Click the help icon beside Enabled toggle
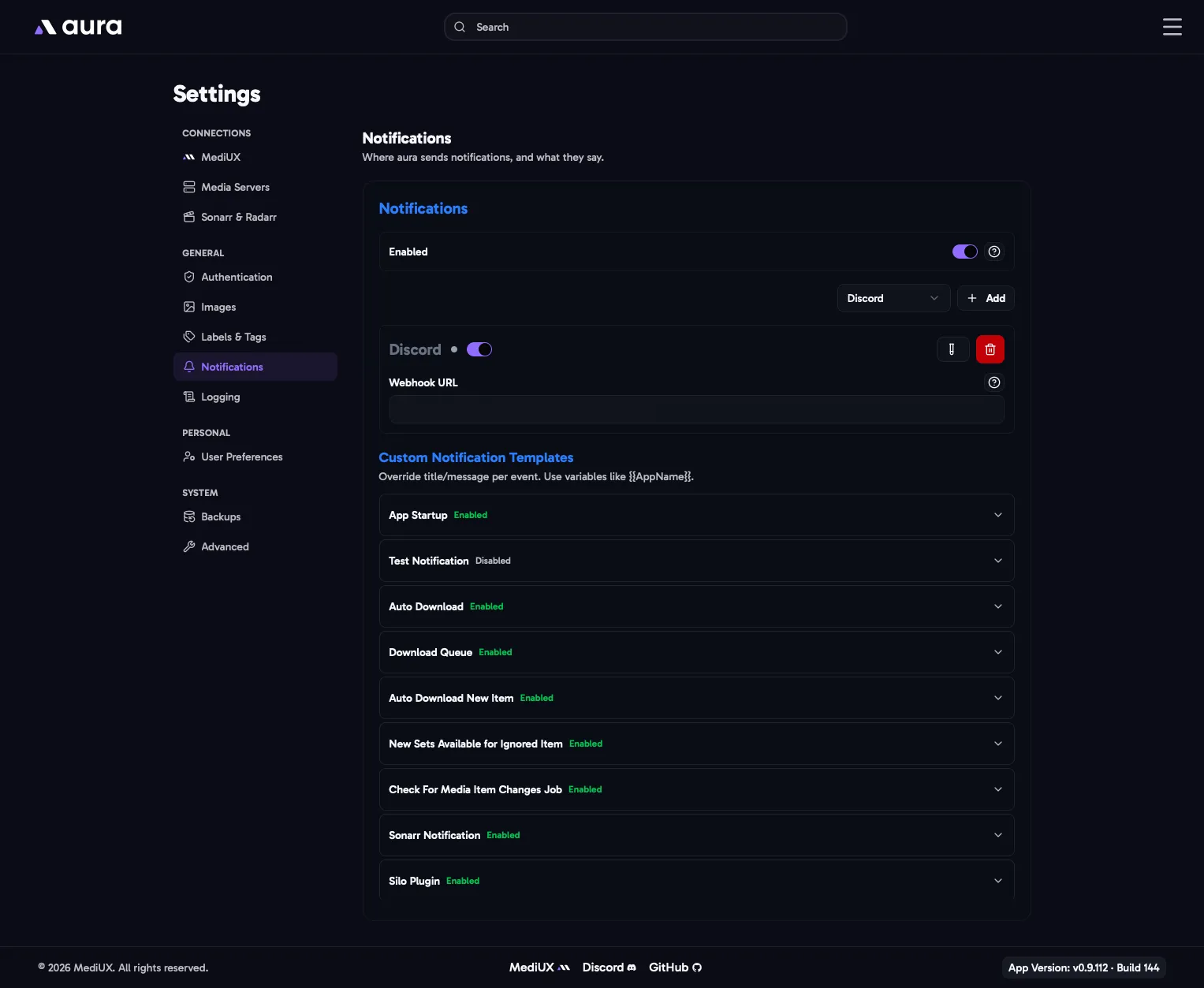The height and width of the screenshot is (988, 1204). (994, 252)
